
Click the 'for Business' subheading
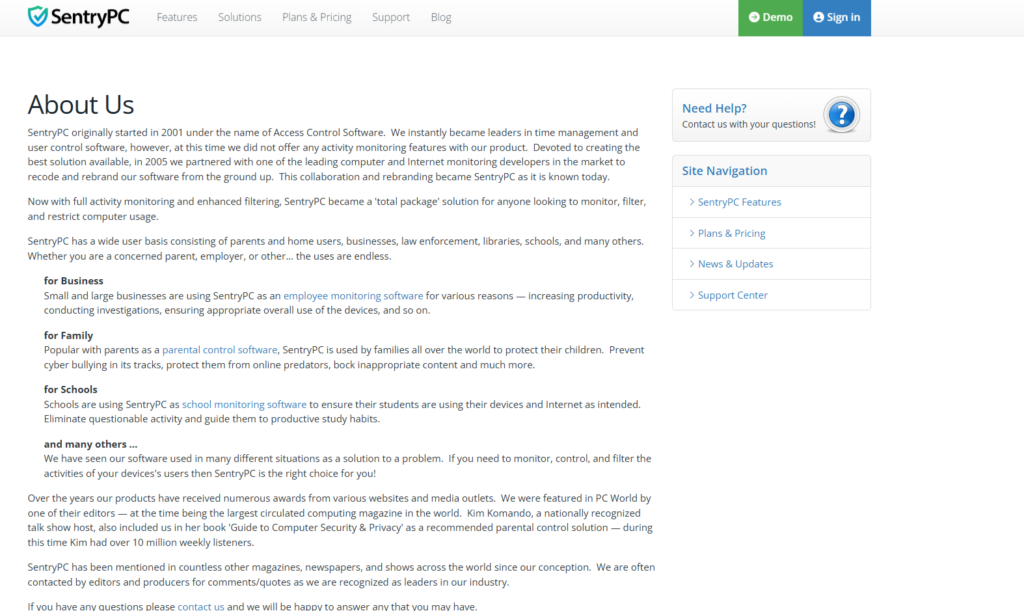pos(74,281)
